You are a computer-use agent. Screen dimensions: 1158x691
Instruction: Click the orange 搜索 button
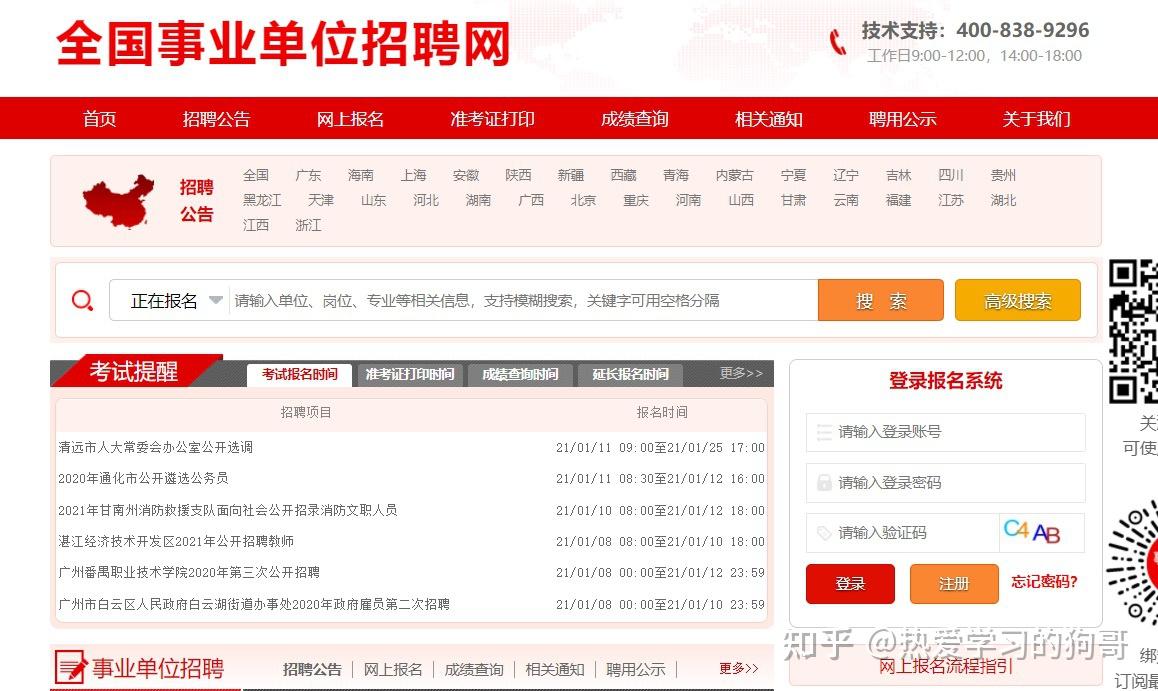click(880, 300)
